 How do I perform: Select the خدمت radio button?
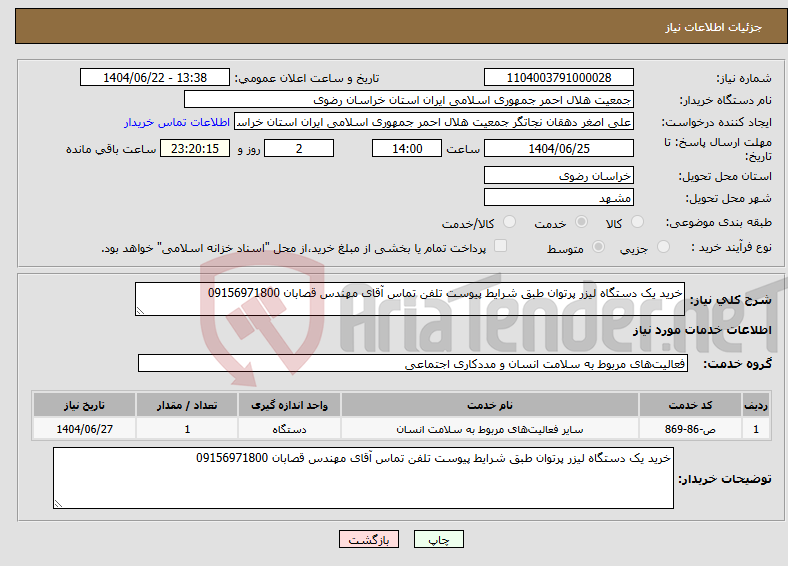pos(581,222)
